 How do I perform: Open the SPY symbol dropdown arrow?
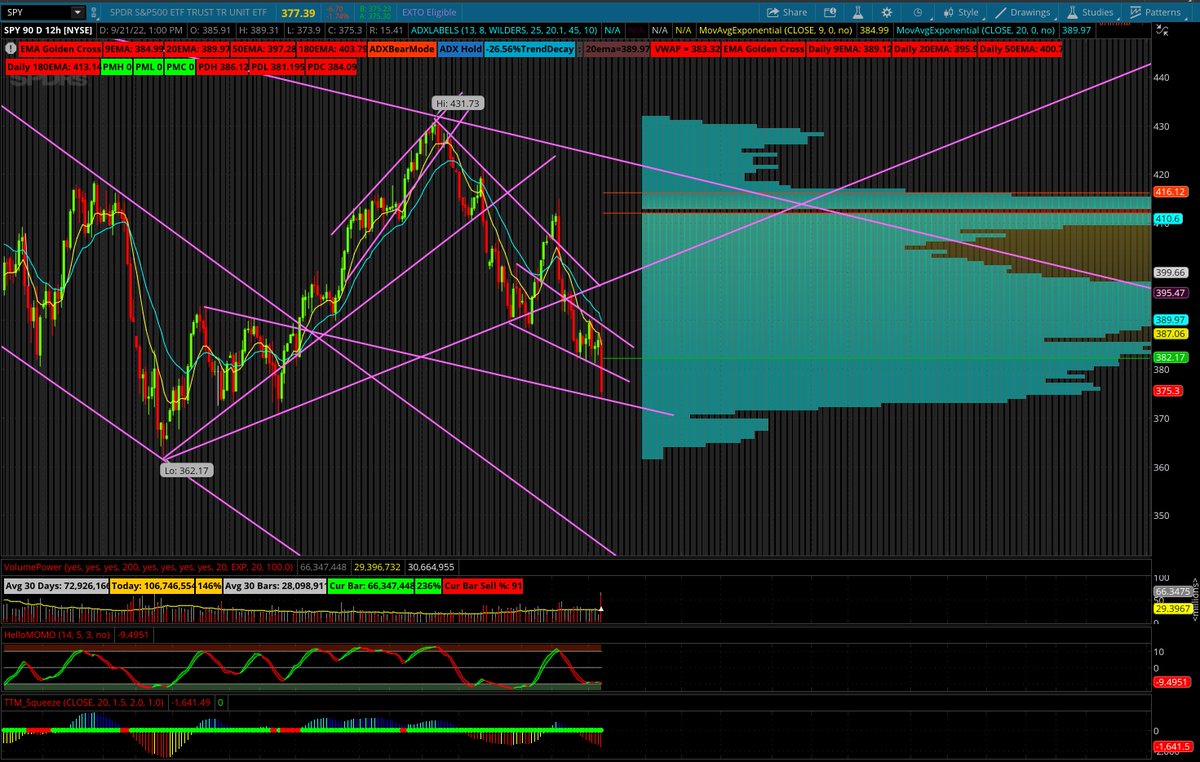click(x=78, y=13)
